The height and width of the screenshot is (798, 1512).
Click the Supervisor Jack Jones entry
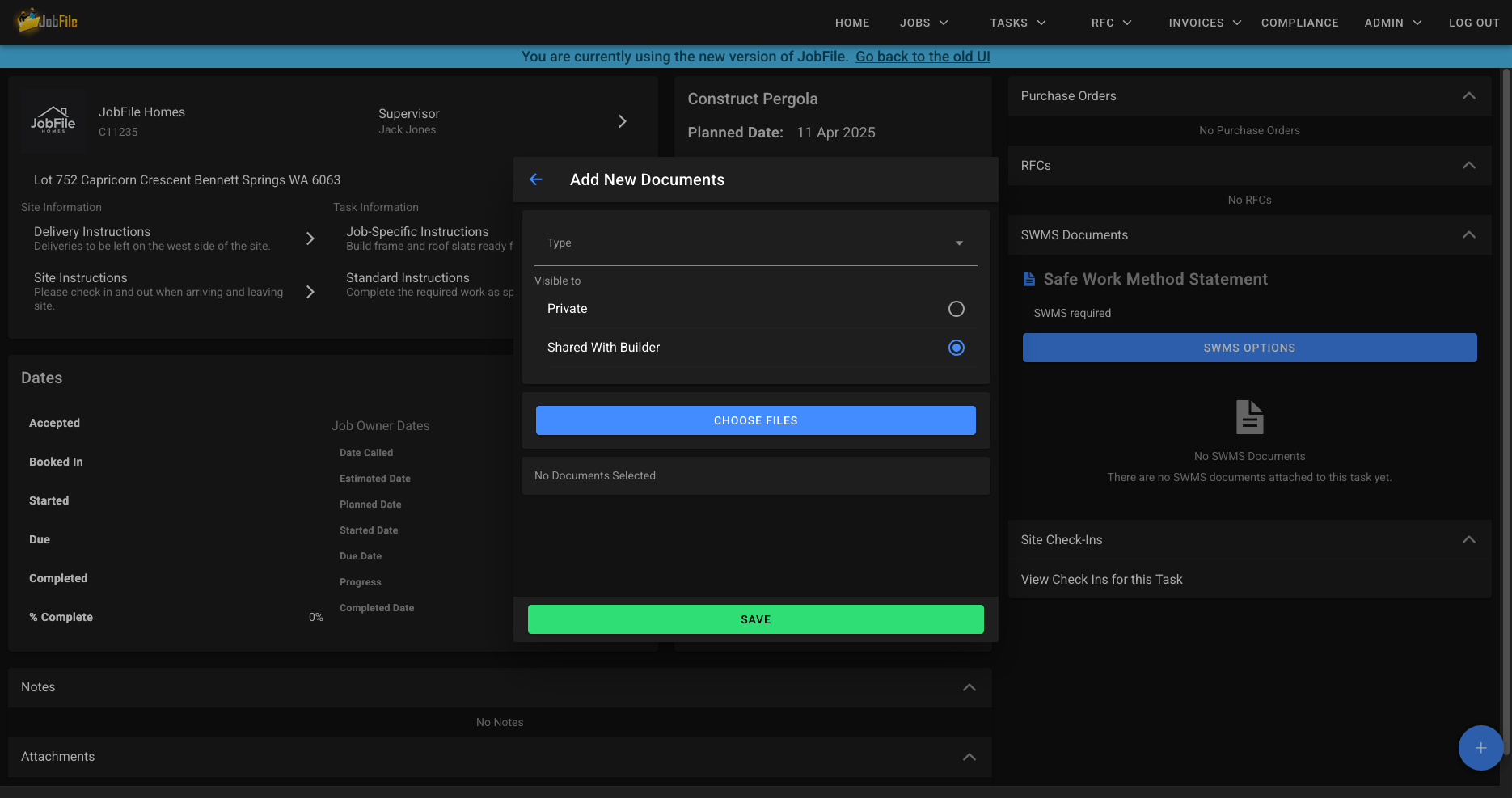click(409, 121)
